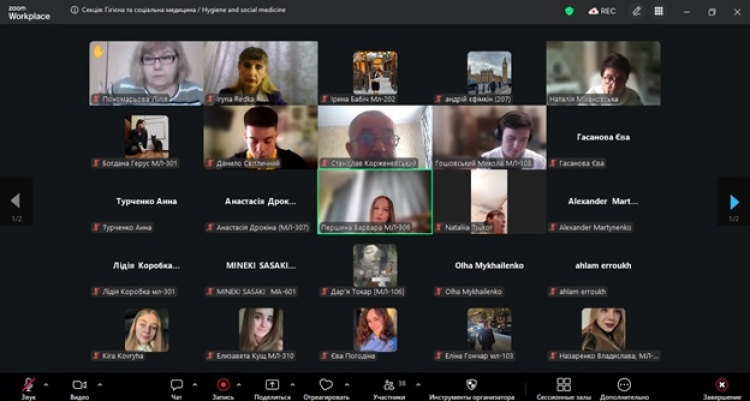Open Сессионные залы breakout rooms
750x401 pixels.
coord(564,385)
